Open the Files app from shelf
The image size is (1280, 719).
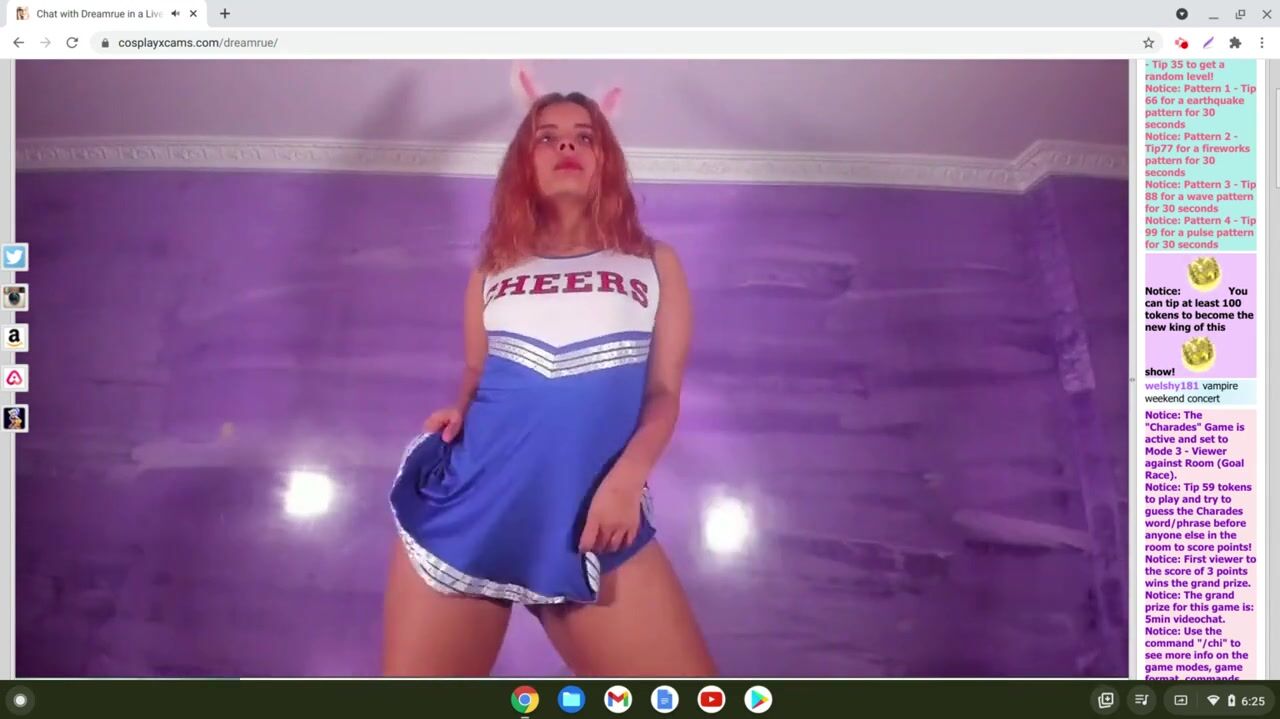point(571,700)
